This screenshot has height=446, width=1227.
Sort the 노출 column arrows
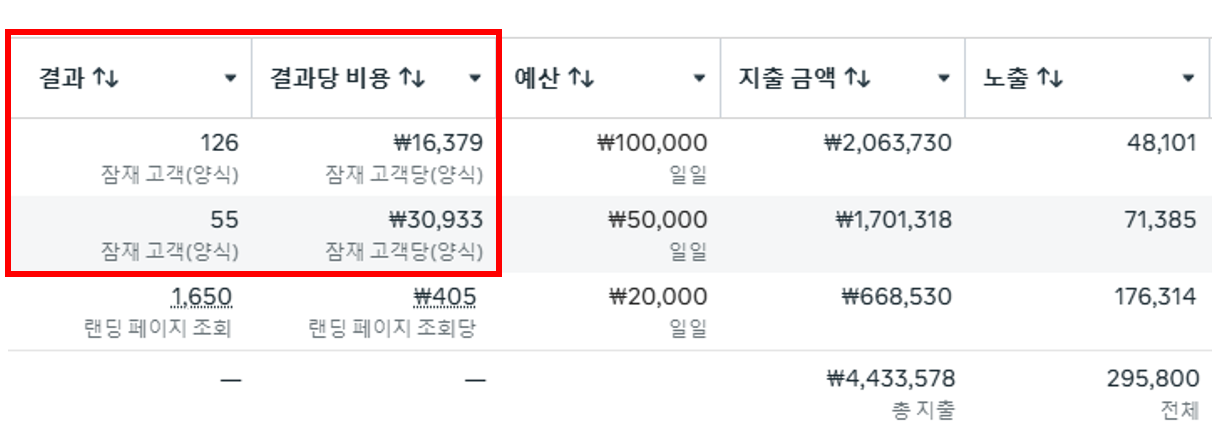[1049, 78]
